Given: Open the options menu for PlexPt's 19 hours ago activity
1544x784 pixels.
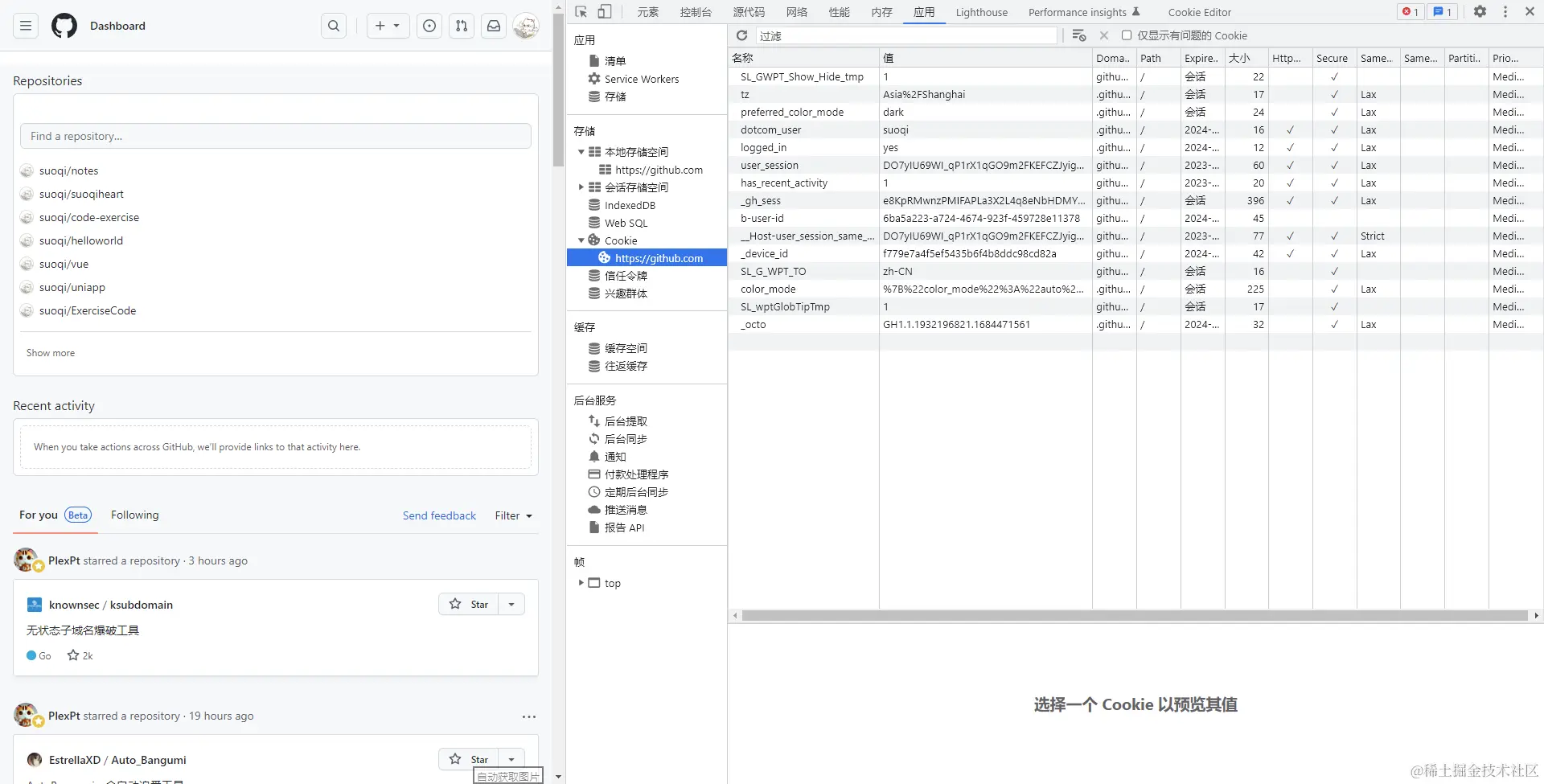Looking at the screenshot, I should tap(528, 716).
